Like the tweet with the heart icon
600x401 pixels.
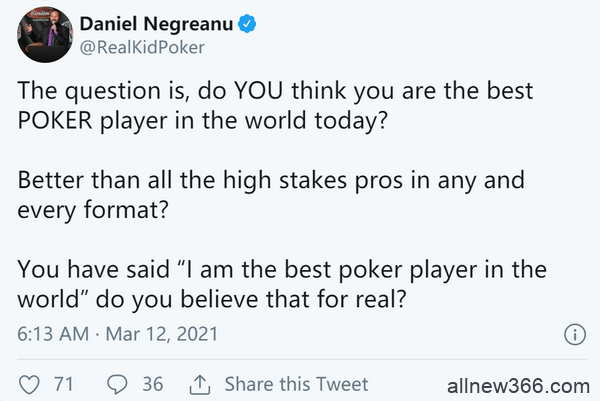(x=29, y=384)
